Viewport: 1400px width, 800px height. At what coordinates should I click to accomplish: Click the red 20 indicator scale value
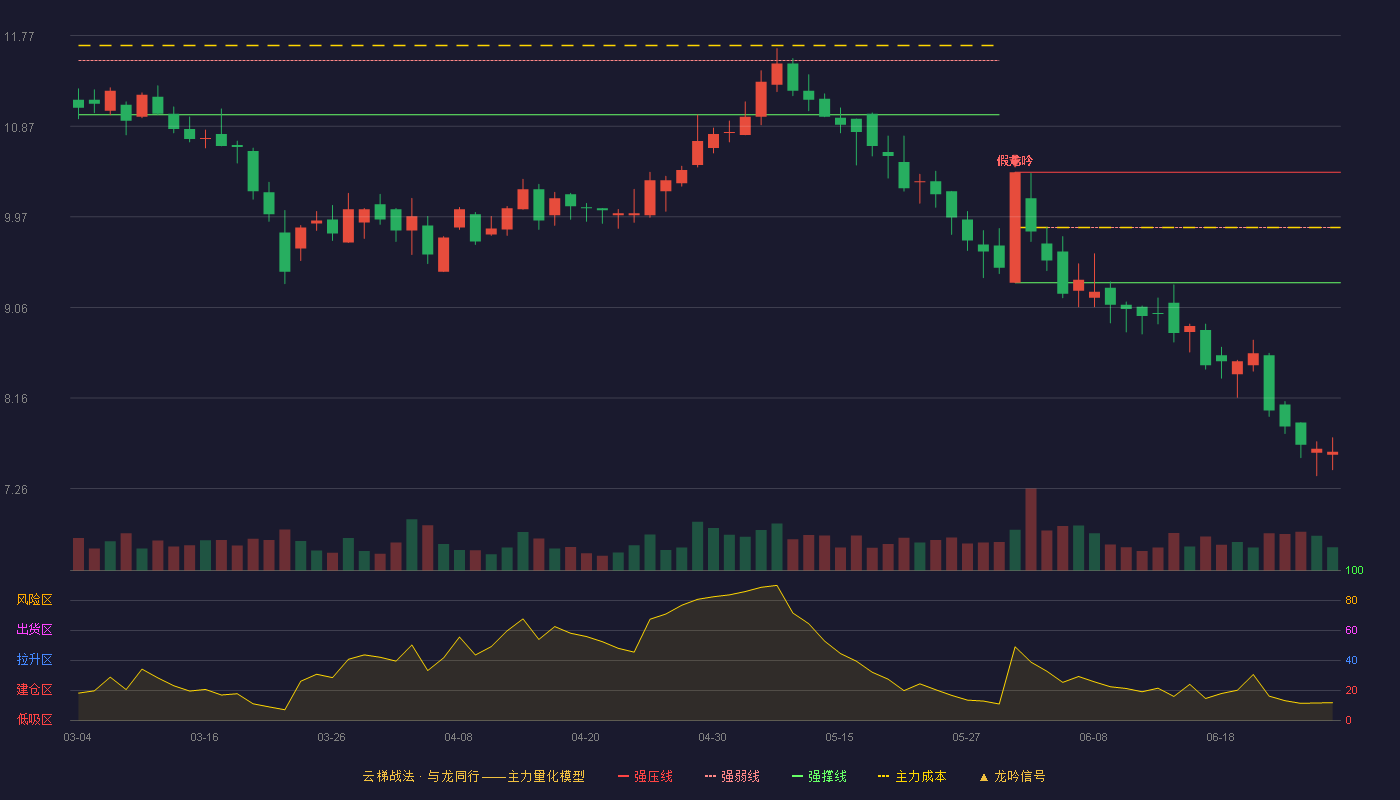coord(1351,691)
